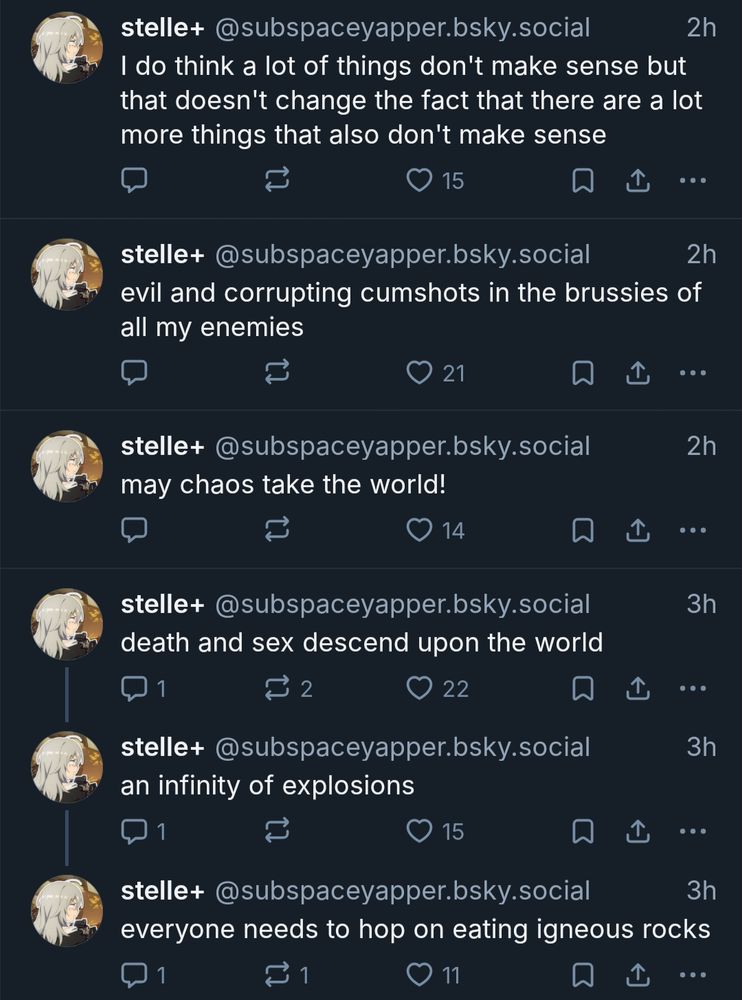The image size is (742, 1000).
Task: Repost the 'death and sex descend' post
Action: click(x=277, y=689)
